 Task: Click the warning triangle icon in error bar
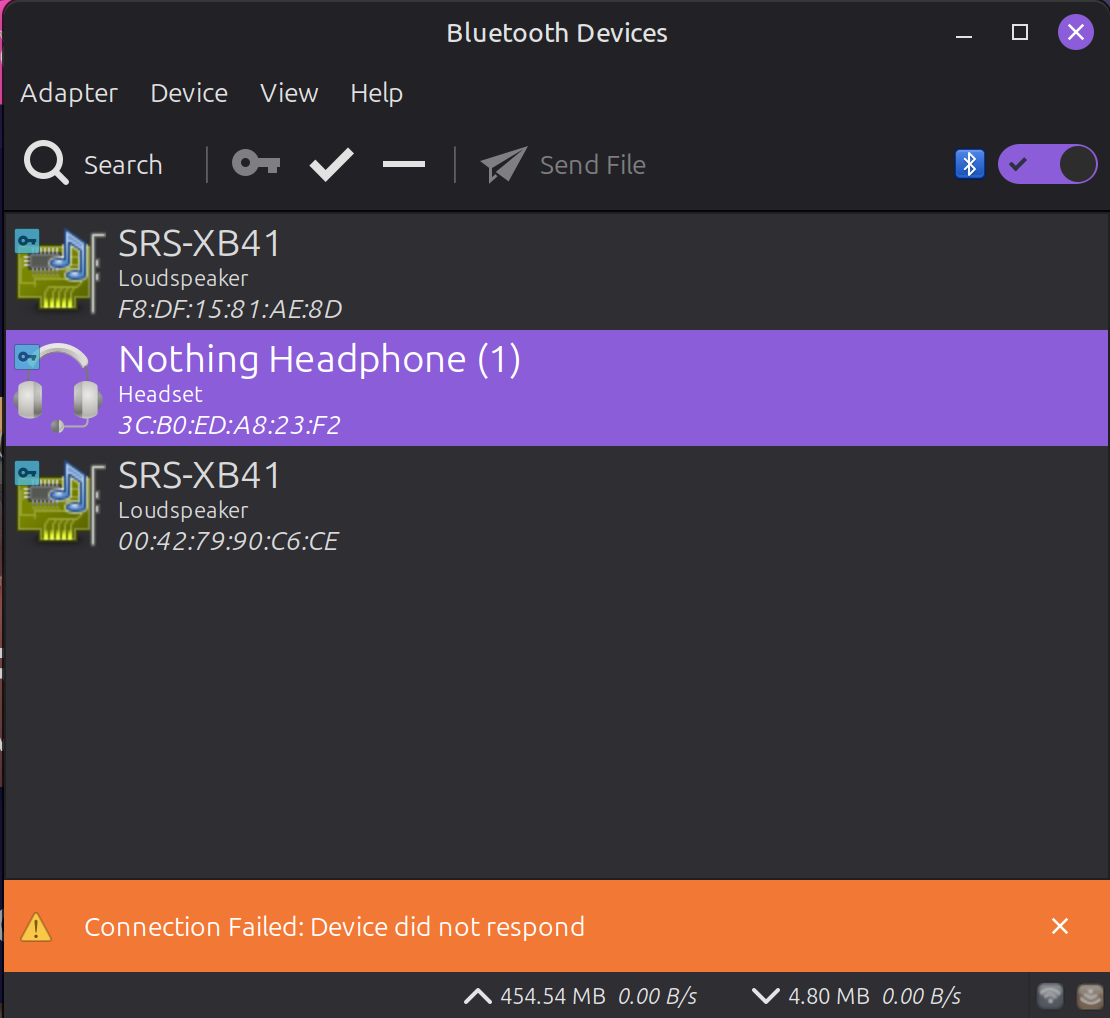click(x=36, y=927)
